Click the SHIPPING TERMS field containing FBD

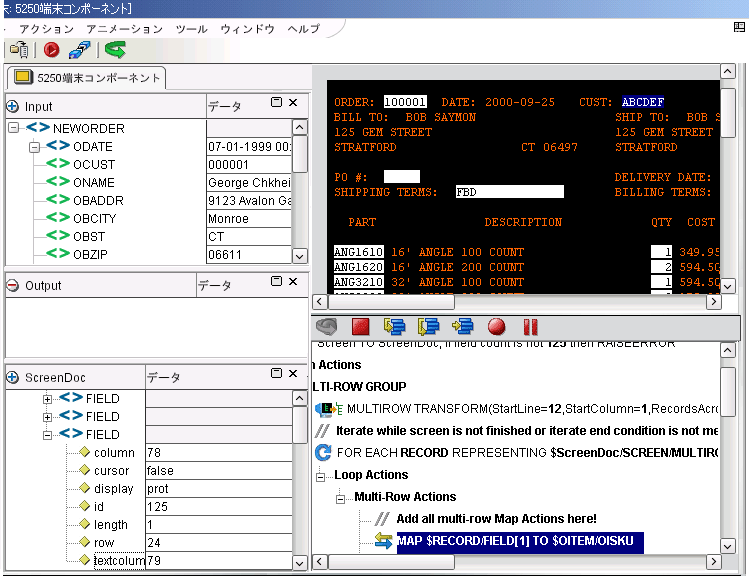(508, 192)
